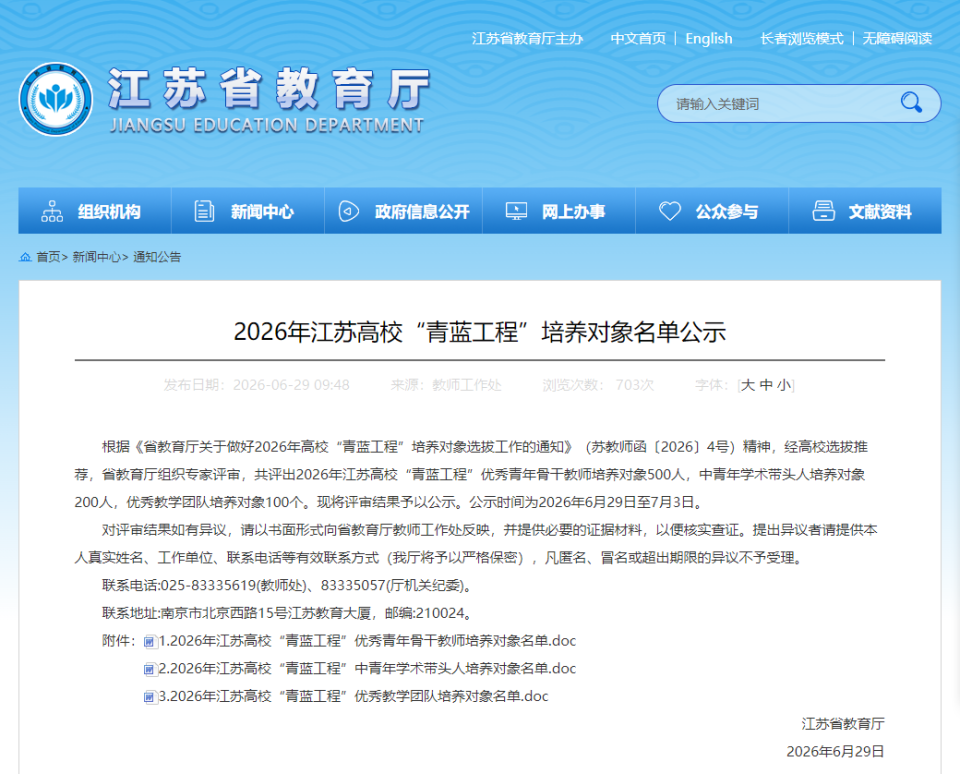Switch to the English site
Image resolution: width=960 pixels, height=774 pixels.
708,39
